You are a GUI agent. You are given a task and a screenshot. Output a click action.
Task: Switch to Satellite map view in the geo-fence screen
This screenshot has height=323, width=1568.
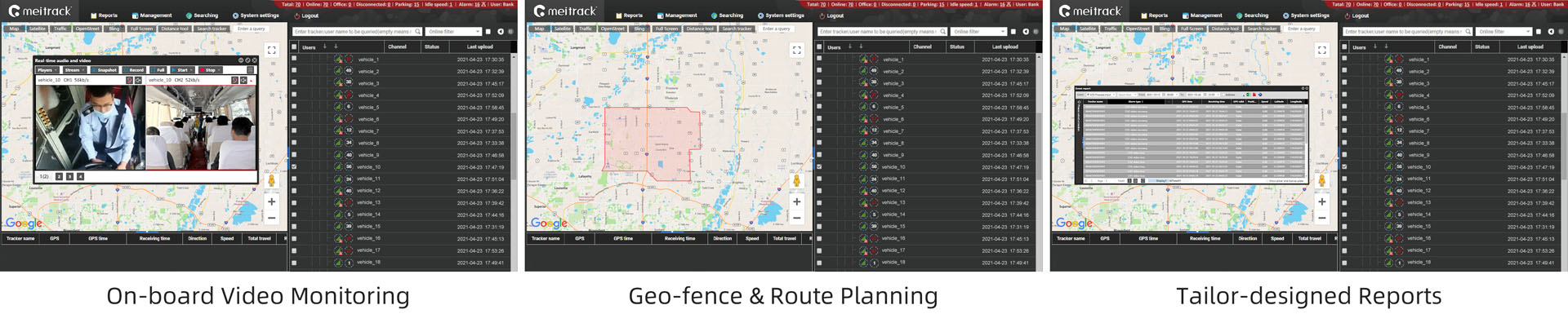(563, 29)
